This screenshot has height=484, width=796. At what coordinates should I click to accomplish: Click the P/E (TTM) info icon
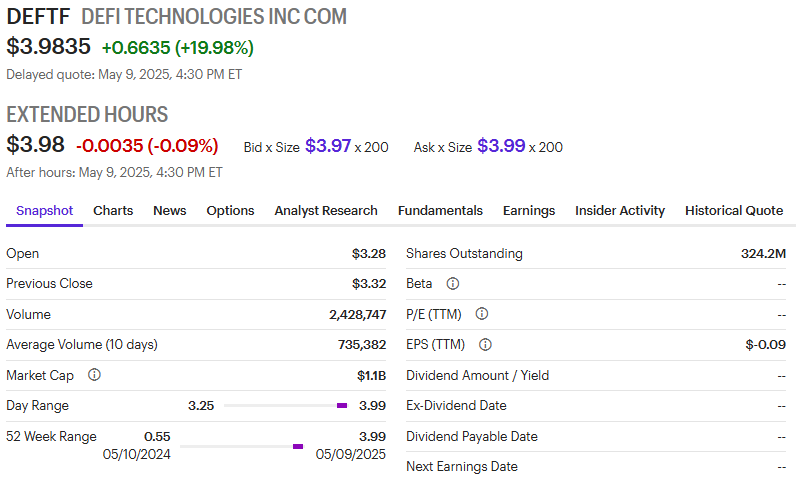(481, 314)
